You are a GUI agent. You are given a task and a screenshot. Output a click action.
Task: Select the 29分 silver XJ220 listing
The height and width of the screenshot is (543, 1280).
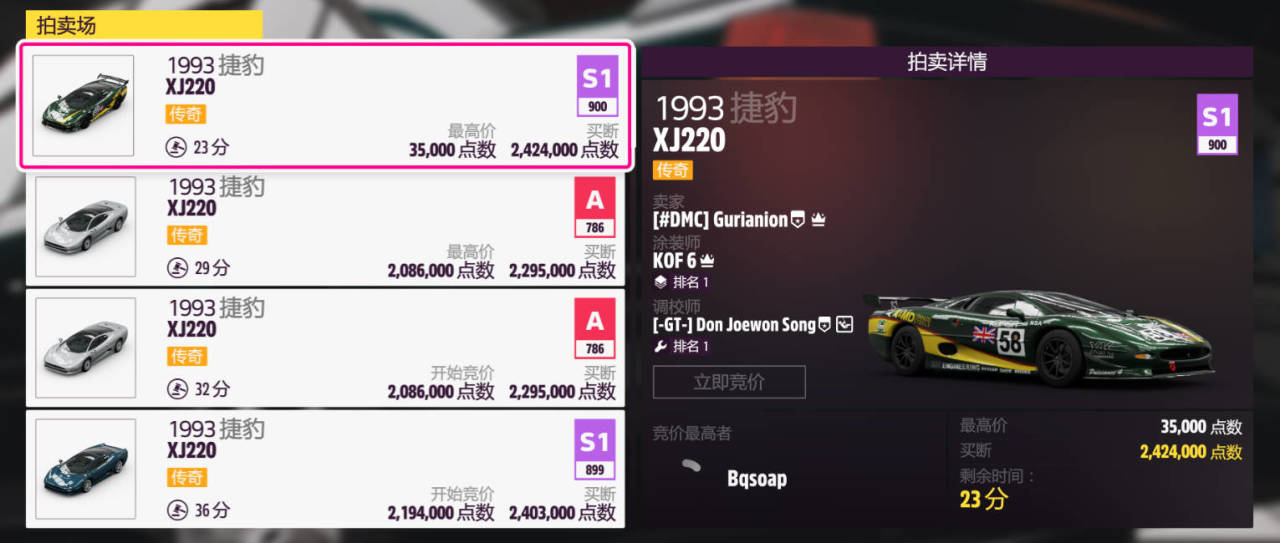tap(326, 228)
